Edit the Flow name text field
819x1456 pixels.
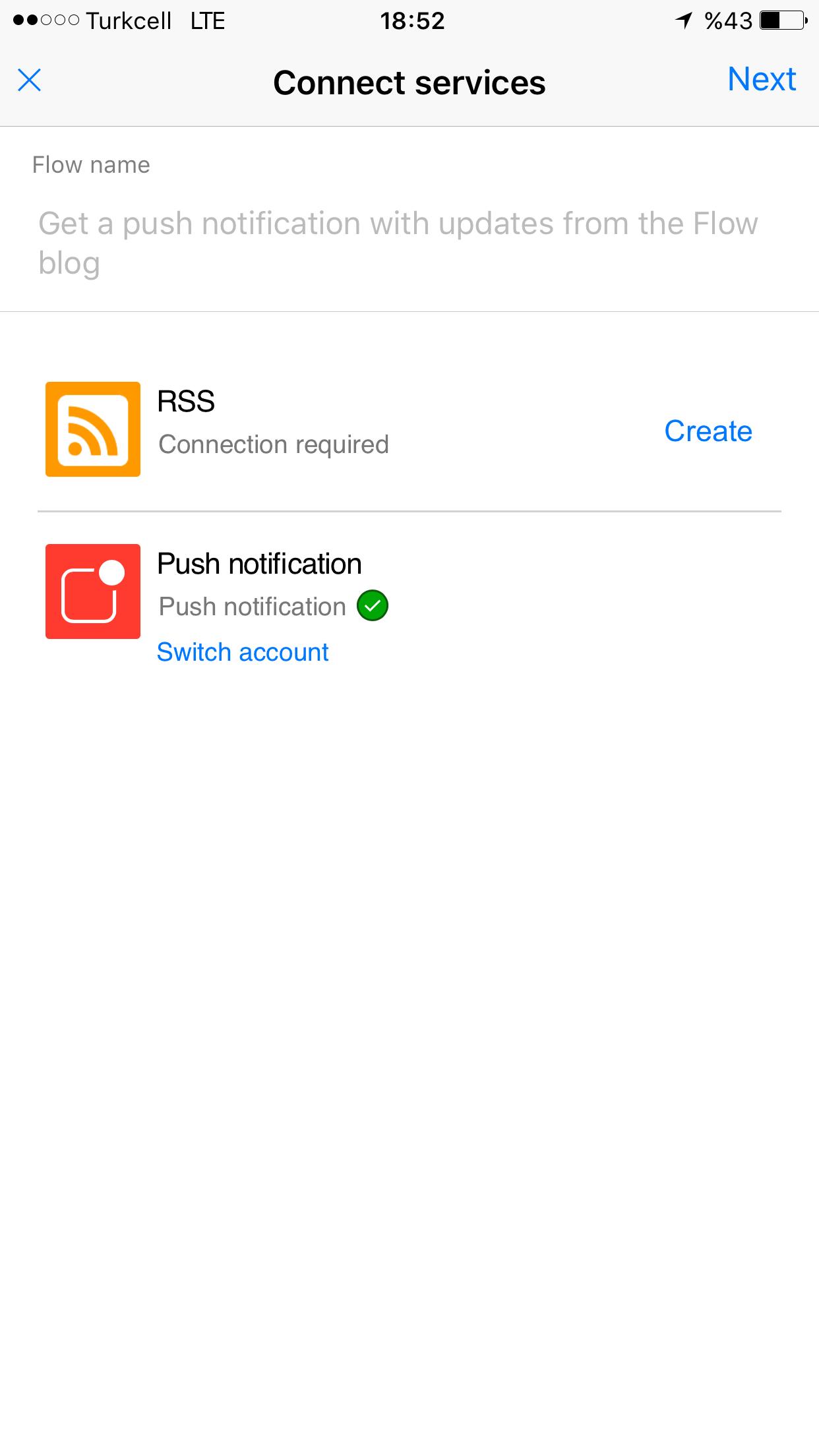[x=409, y=243]
